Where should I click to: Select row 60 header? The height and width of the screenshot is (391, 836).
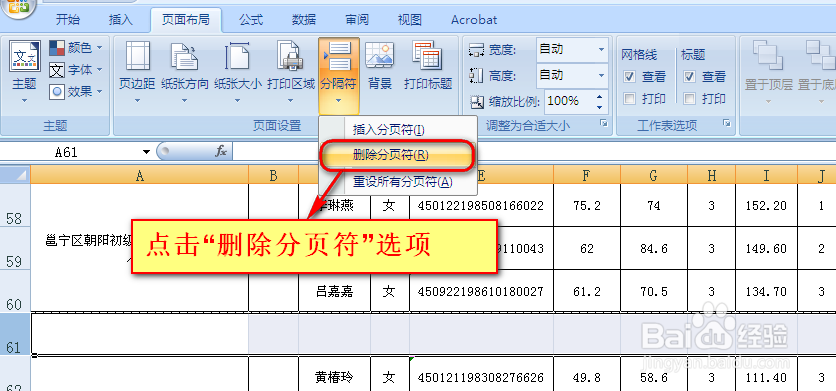click(x=15, y=291)
